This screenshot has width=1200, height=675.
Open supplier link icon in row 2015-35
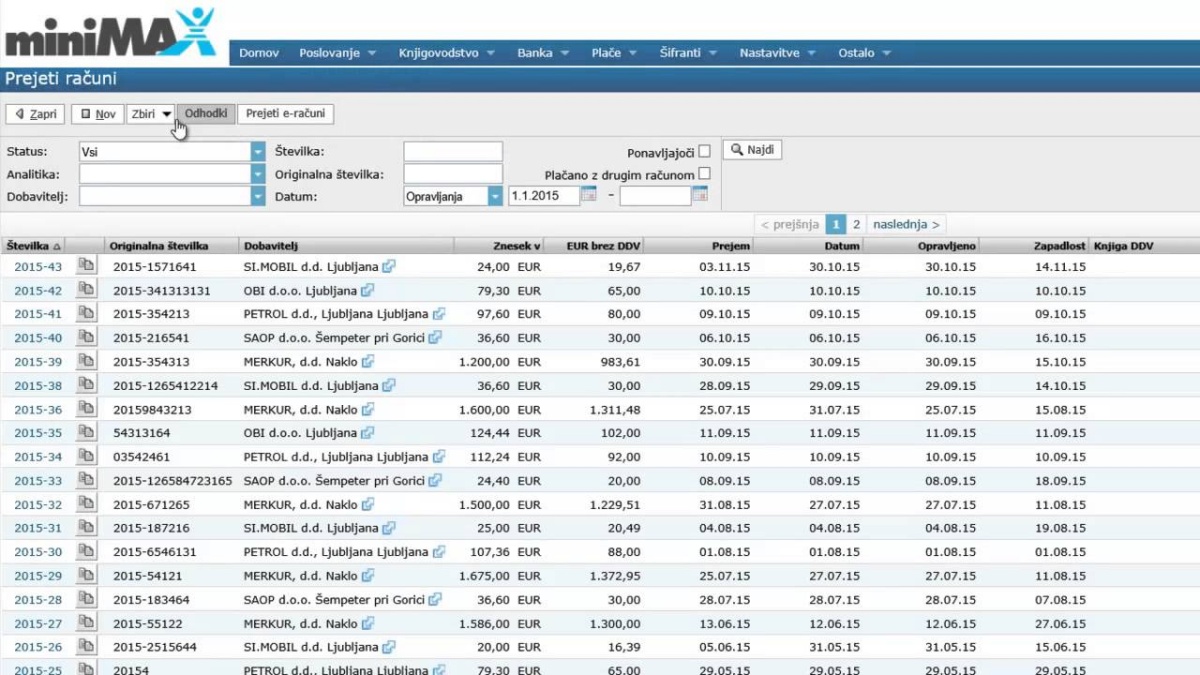[x=367, y=433]
